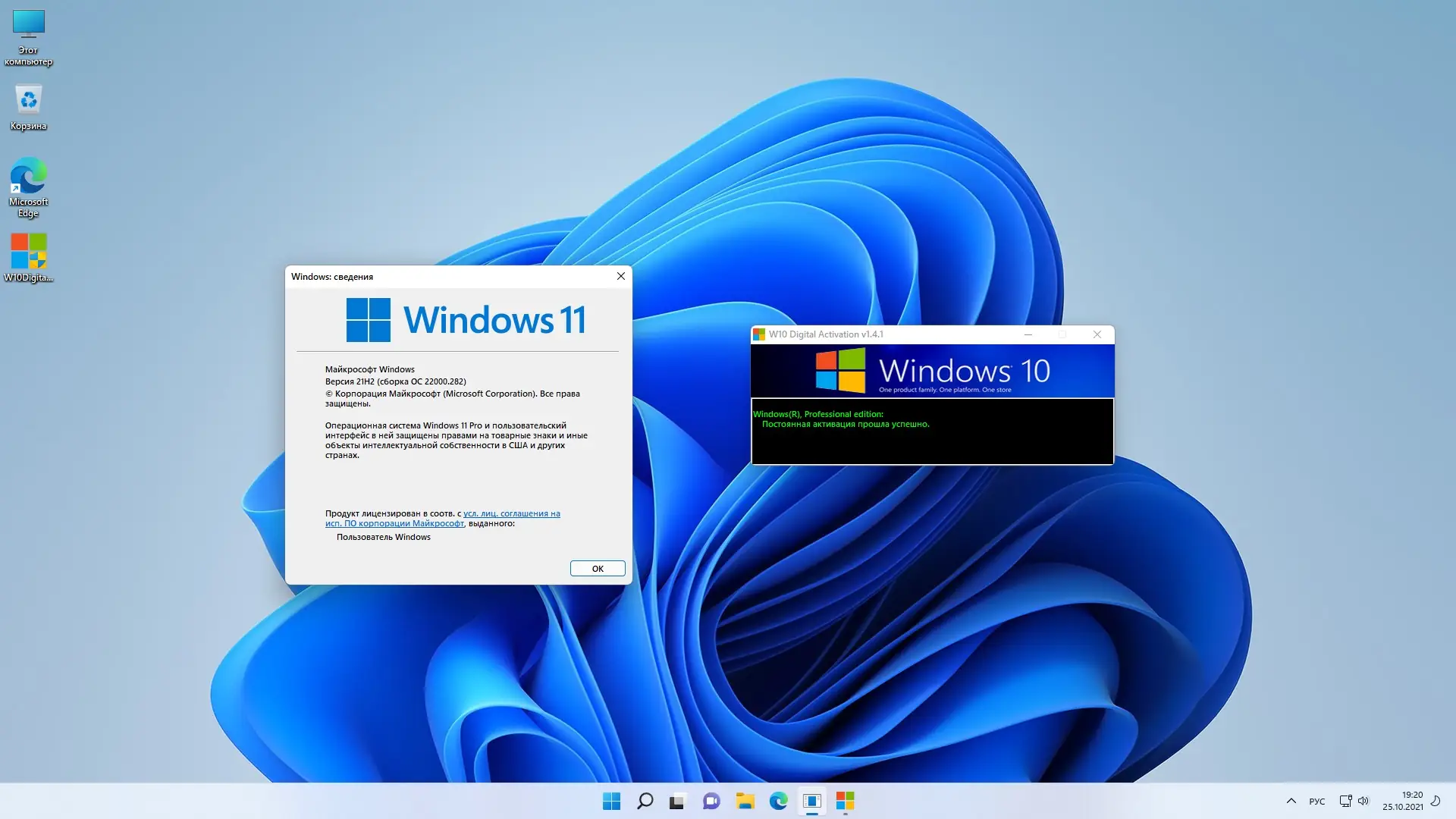This screenshot has height=819, width=1456.
Task: Click OK in the Windows info dialog
Action: tap(597, 569)
